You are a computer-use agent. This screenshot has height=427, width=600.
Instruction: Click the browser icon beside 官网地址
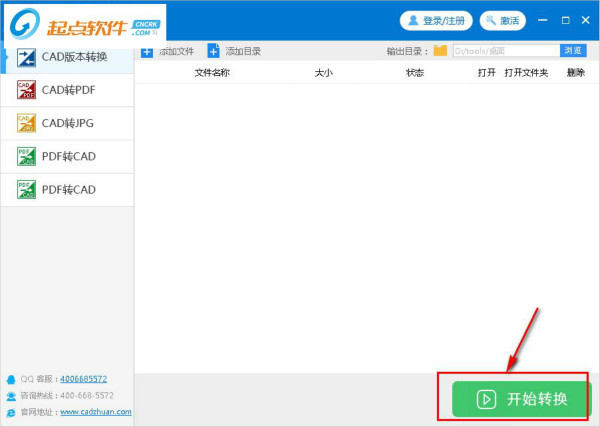[11, 412]
